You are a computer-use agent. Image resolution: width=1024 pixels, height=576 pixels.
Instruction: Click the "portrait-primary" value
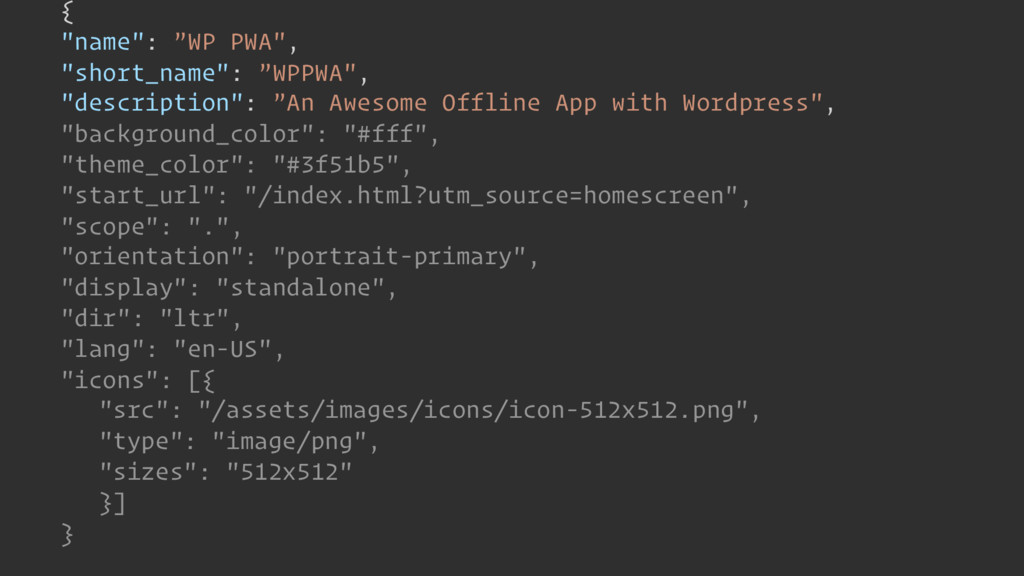[x=400, y=257]
